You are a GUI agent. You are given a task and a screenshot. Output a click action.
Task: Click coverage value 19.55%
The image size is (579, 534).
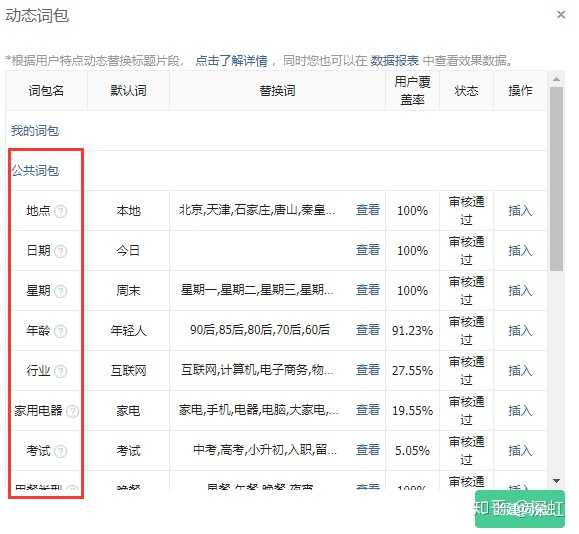pos(412,410)
